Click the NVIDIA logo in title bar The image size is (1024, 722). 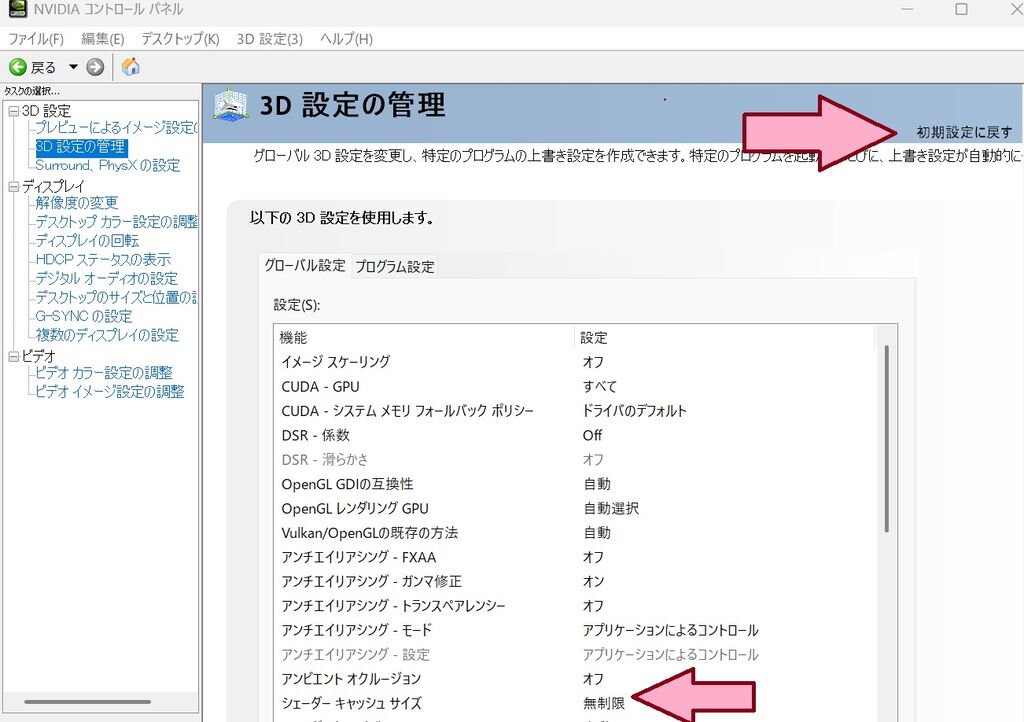(17, 8)
